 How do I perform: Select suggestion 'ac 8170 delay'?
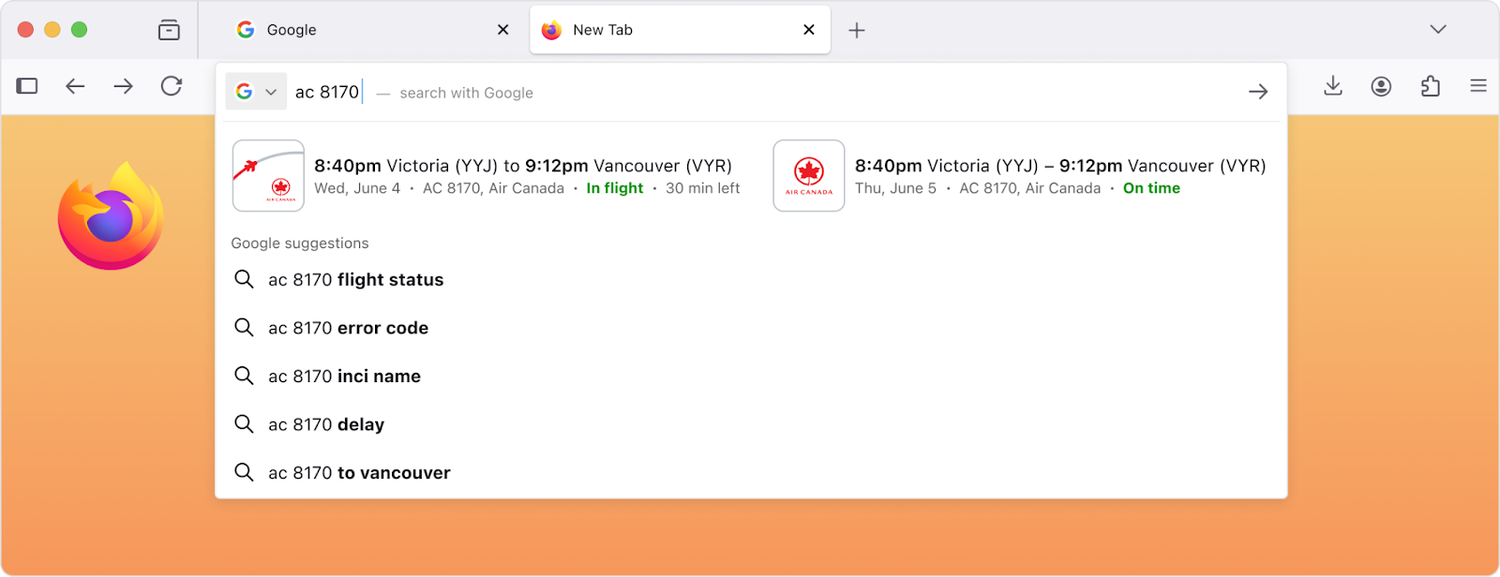750,424
